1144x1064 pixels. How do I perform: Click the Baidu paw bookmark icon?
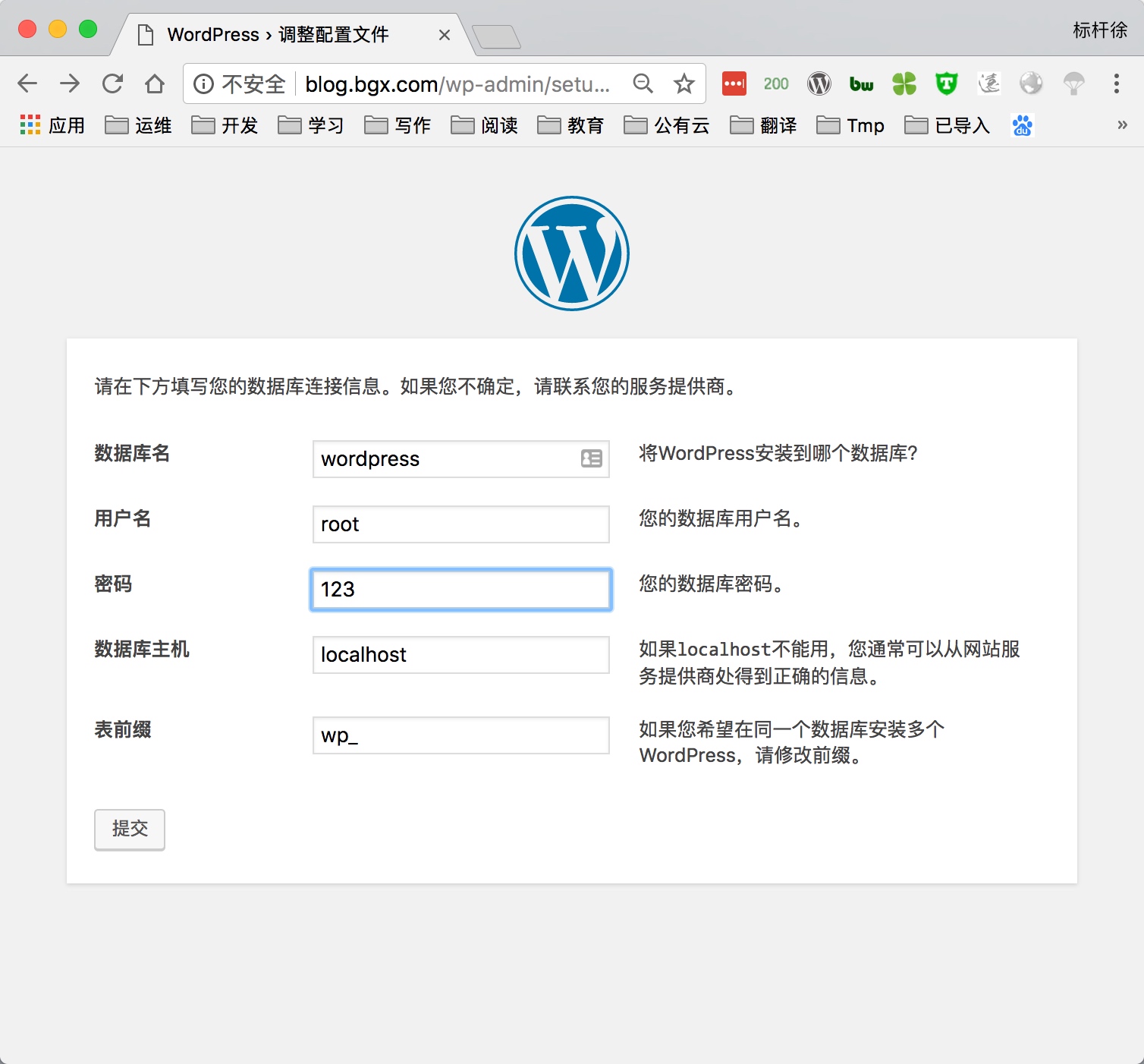click(1023, 125)
